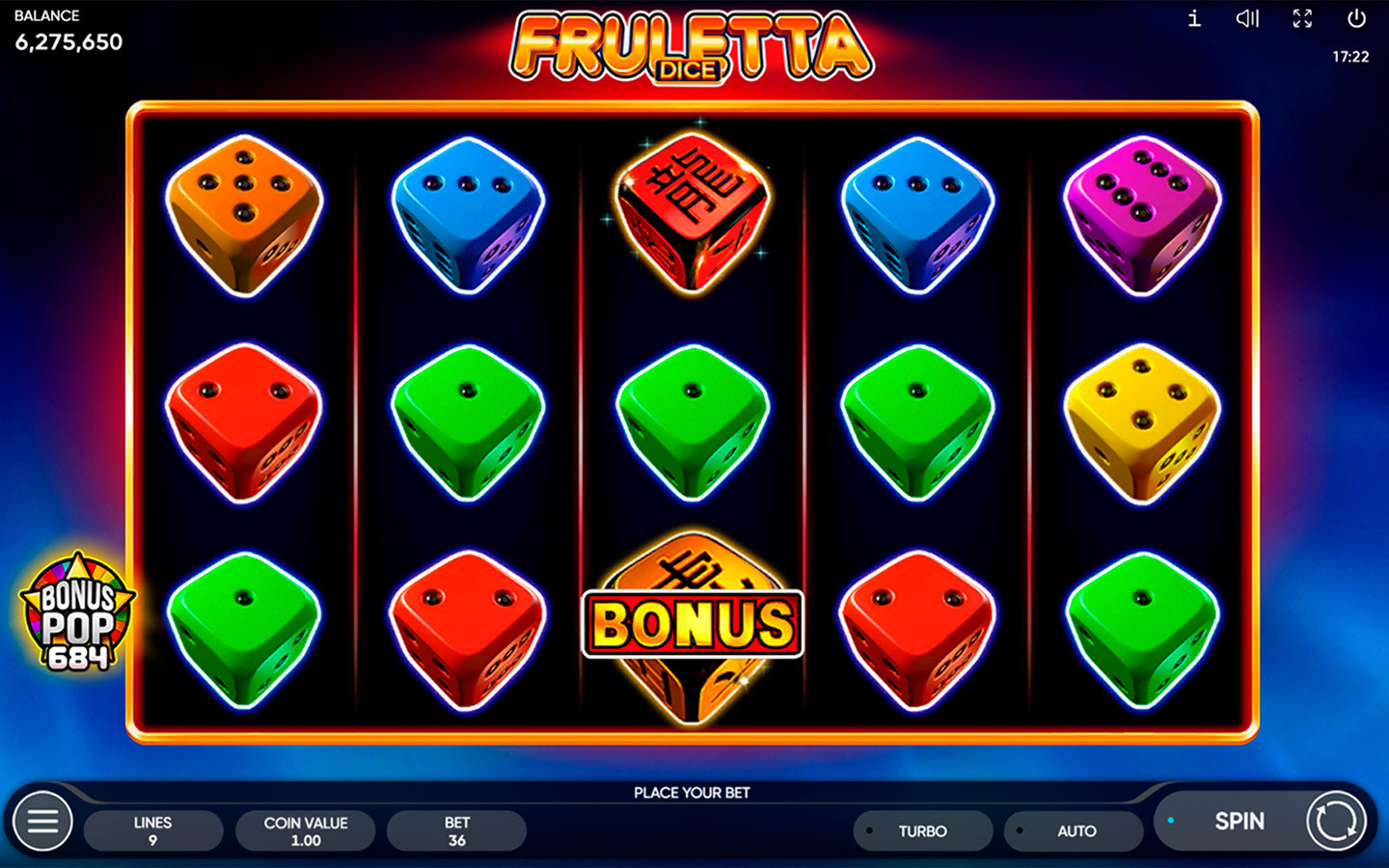Toggle Turbo mode
1389x868 pixels.
tap(923, 830)
